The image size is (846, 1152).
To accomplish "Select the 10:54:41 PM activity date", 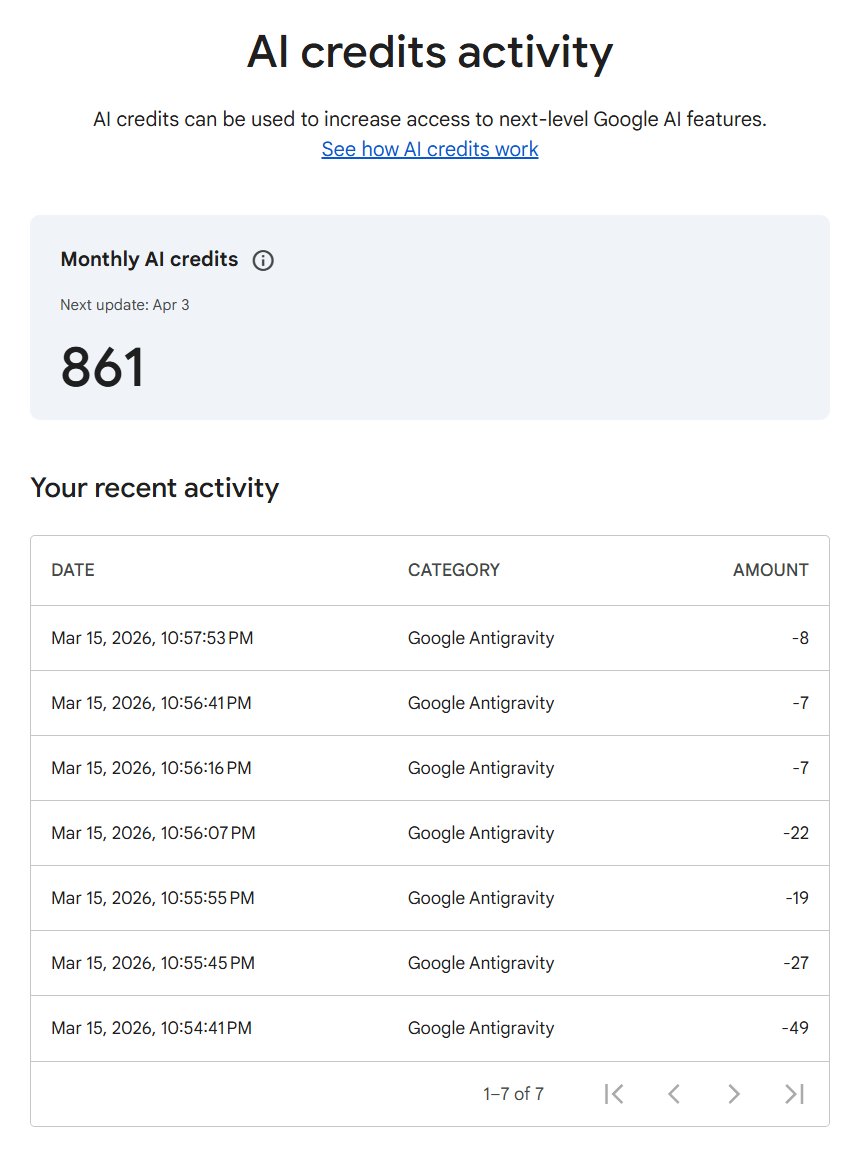I will click(x=151, y=1028).
